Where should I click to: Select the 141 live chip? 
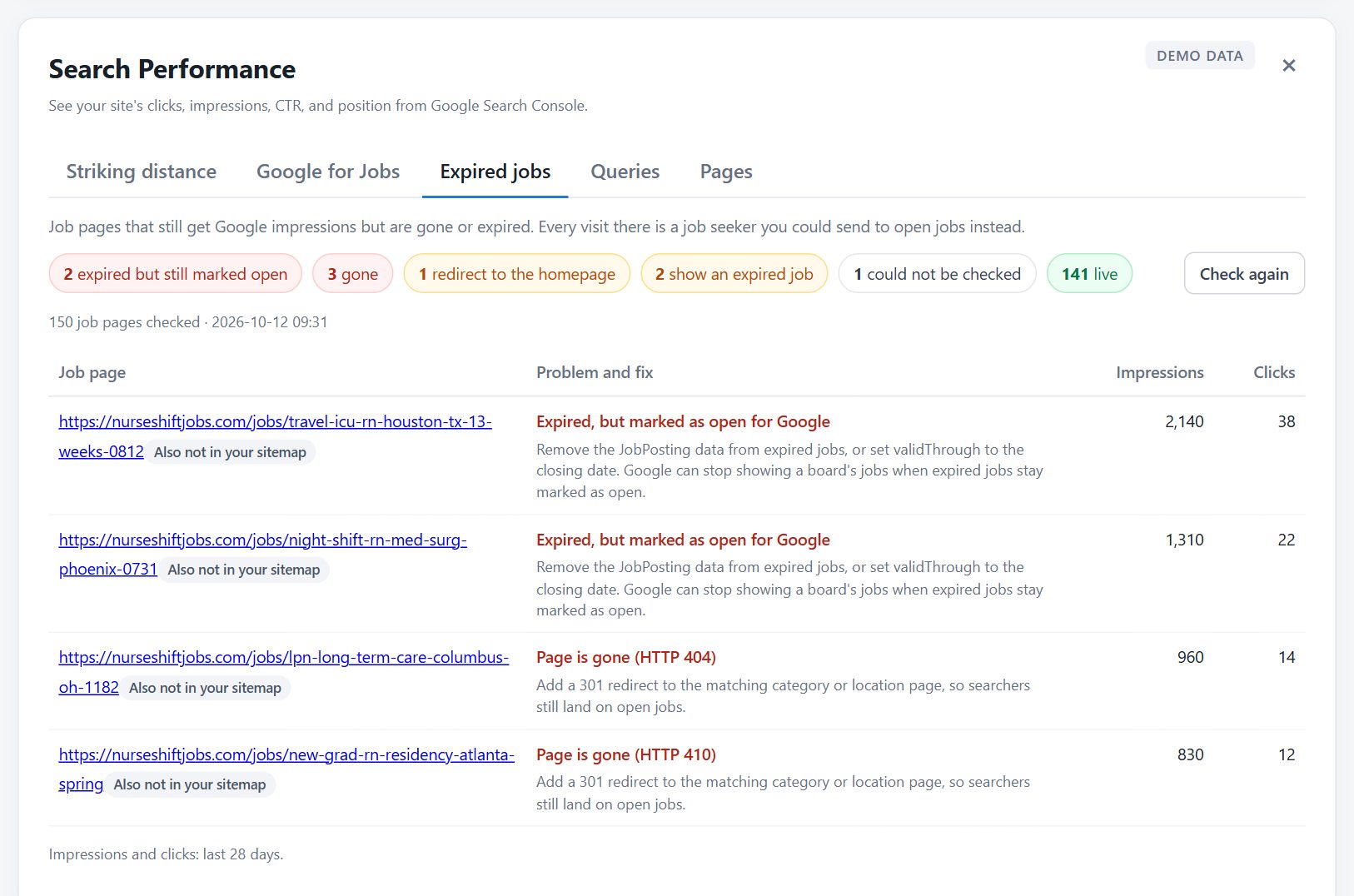[1089, 274]
